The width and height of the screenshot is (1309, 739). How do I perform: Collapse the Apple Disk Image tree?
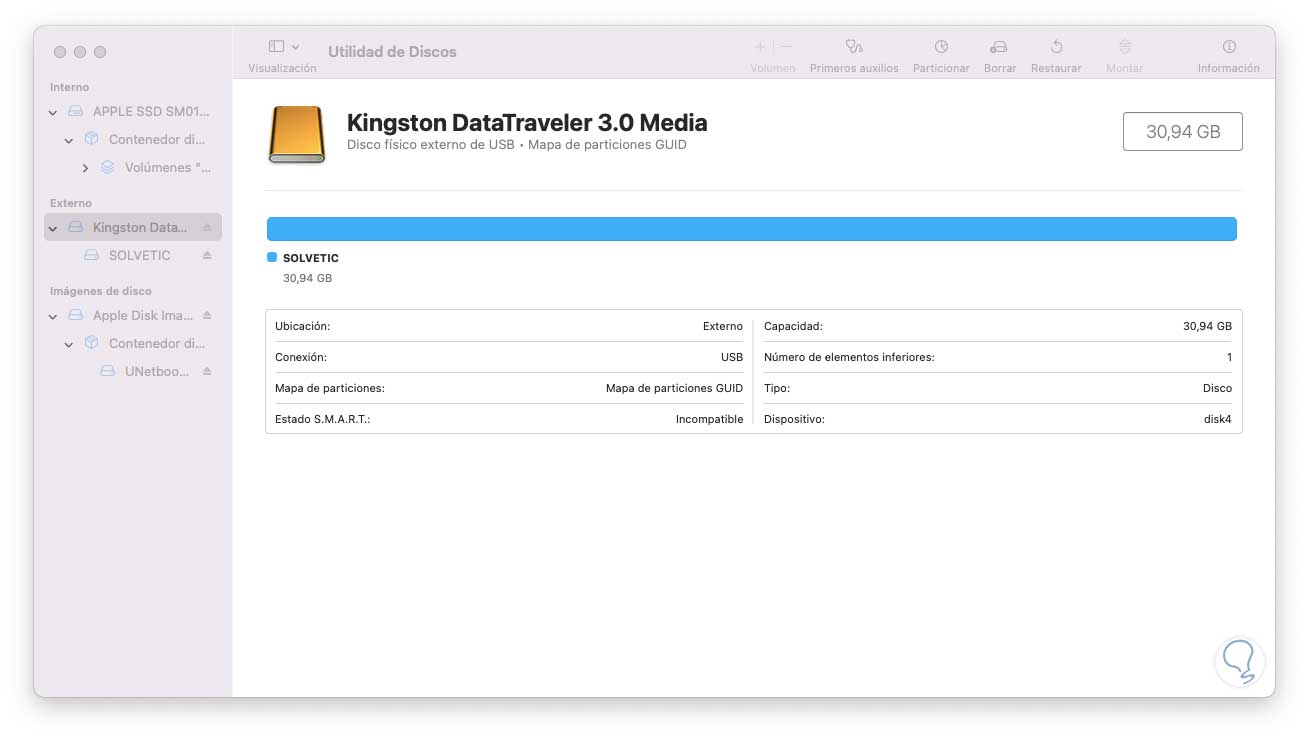click(x=53, y=316)
